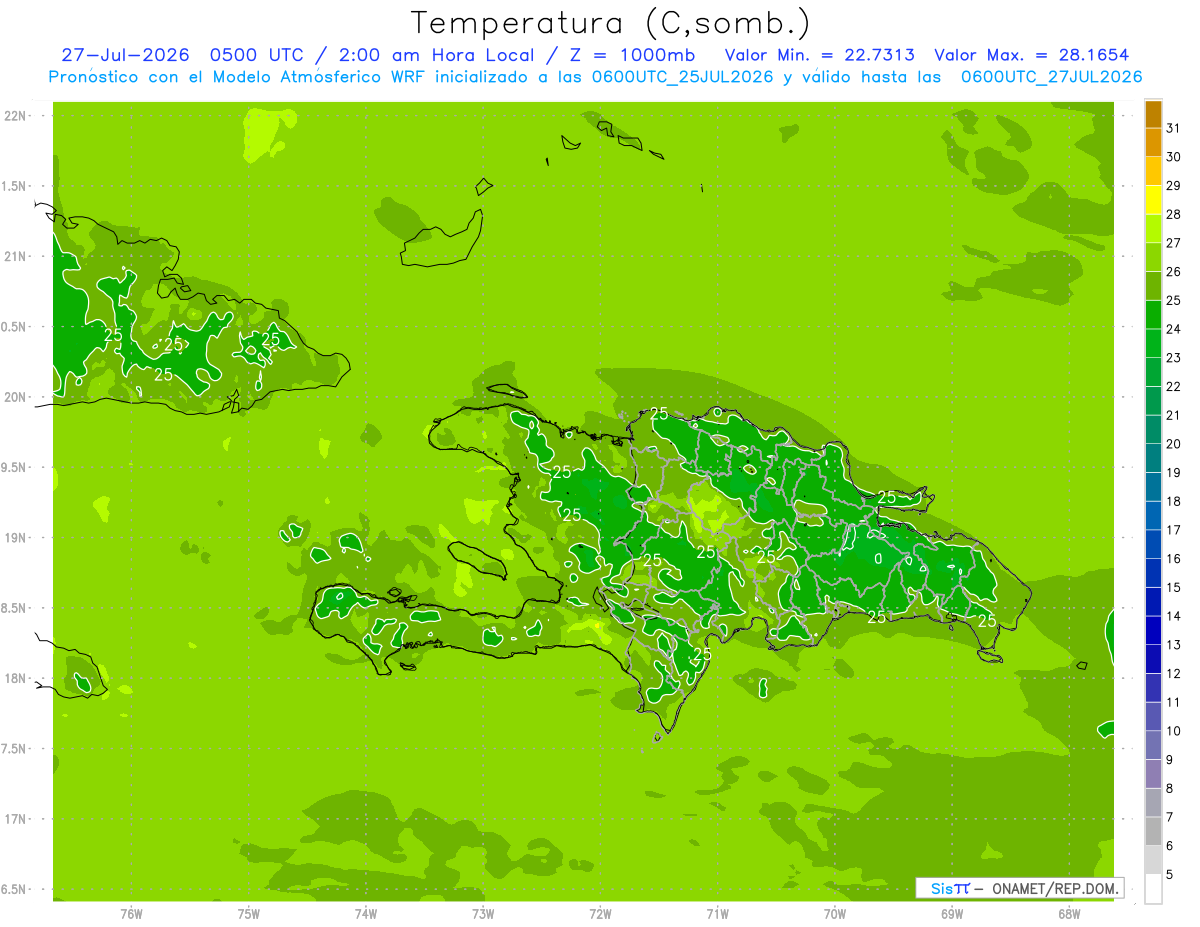This screenshot has width=1200, height=927.
Task: Click the '22N' latitude axis label
Action: click(16, 116)
